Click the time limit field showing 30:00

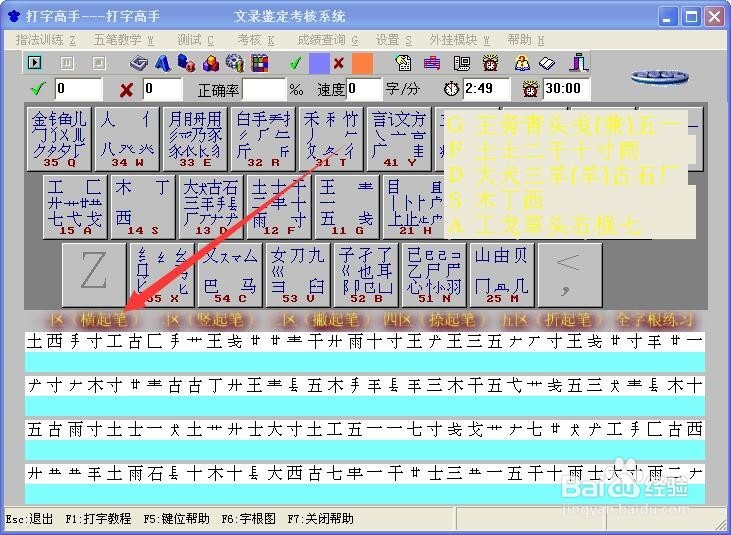(567, 89)
